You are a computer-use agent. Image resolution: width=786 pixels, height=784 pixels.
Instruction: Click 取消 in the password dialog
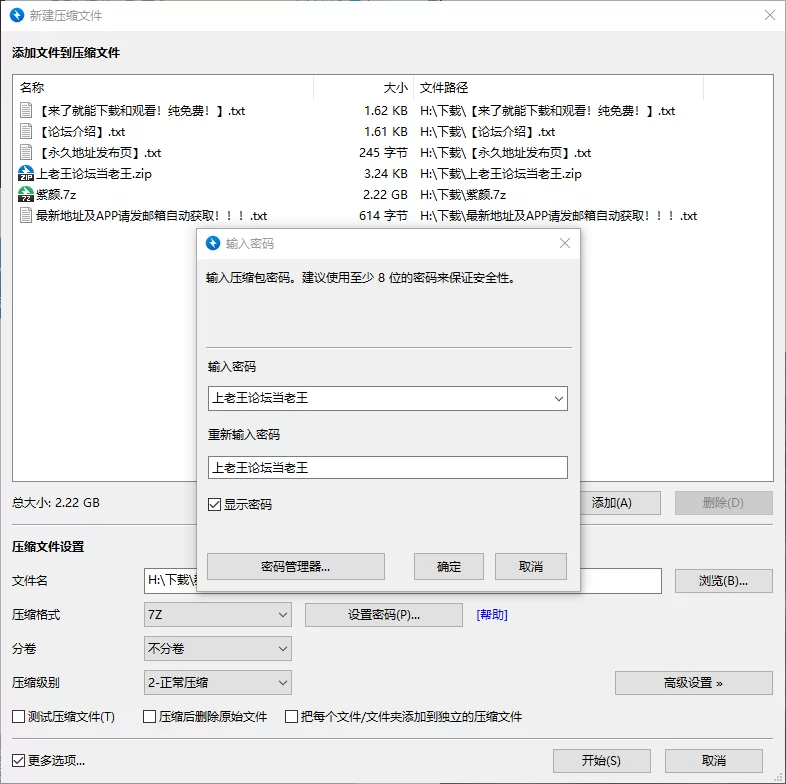531,566
